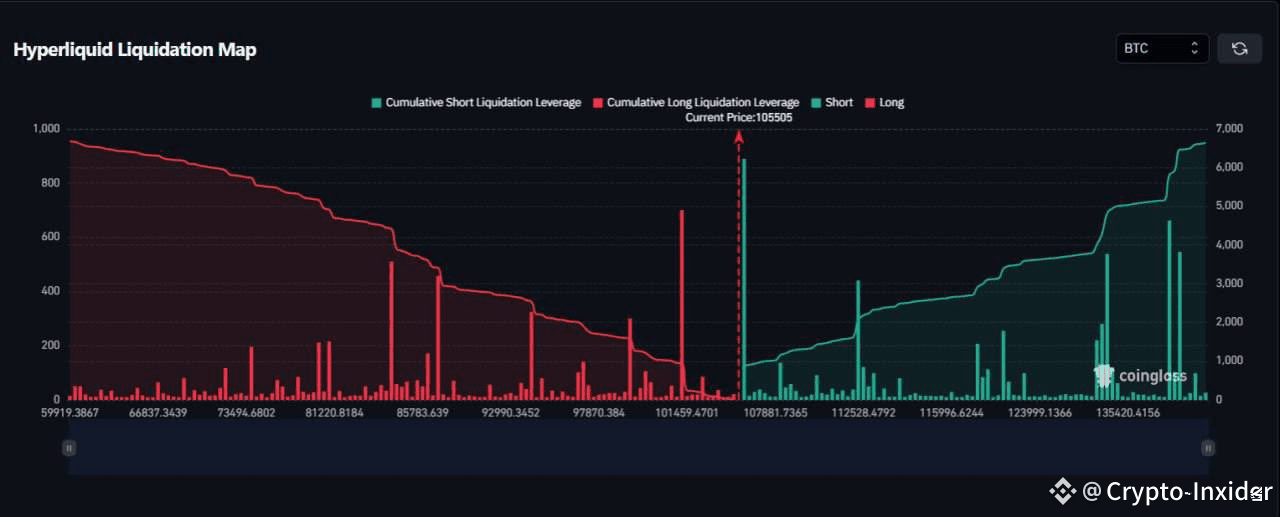The height and width of the screenshot is (517, 1280).
Task: Grab the right range slider handle
Action: [1208, 448]
